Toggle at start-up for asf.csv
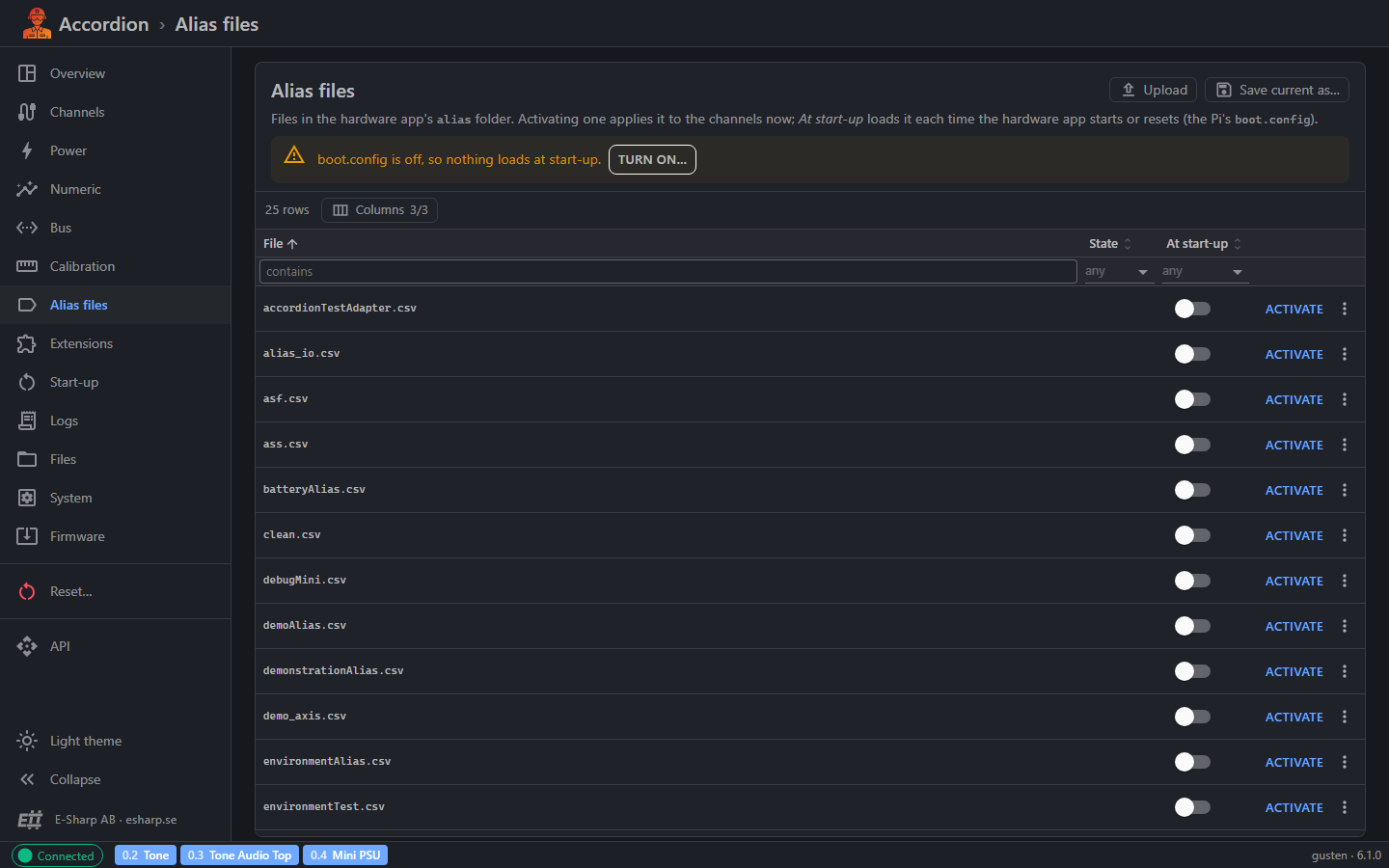 1192,399
